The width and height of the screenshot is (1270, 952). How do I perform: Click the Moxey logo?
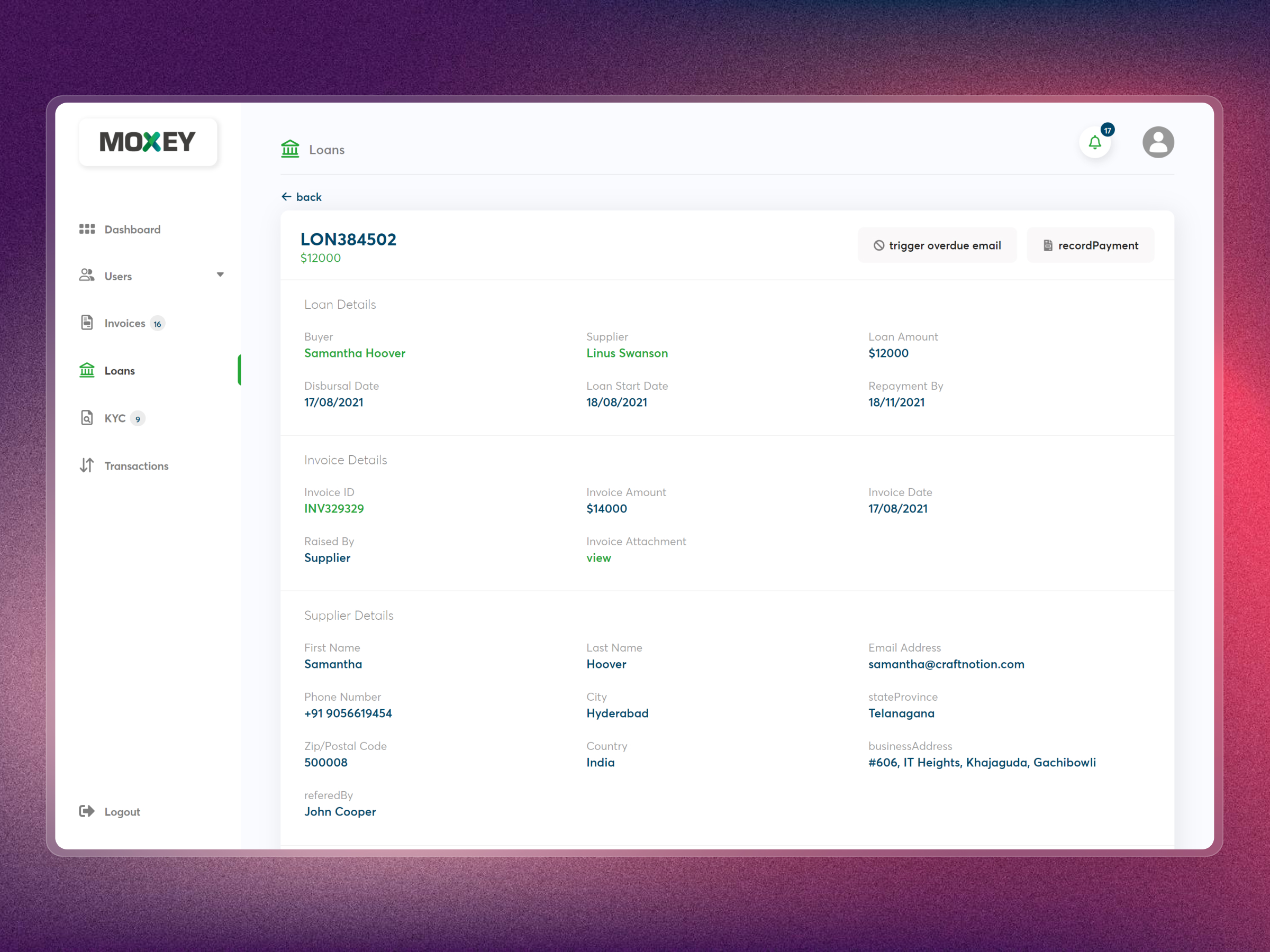[x=148, y=141]
